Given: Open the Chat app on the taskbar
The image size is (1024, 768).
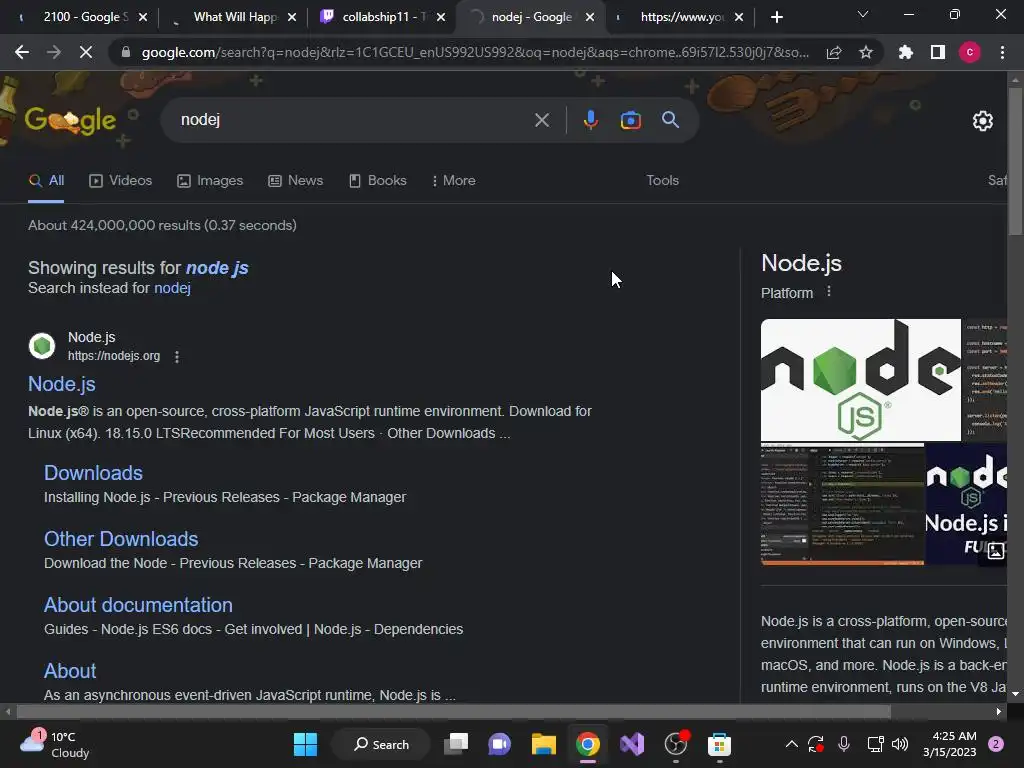Looking at the screenshot, I should point(500,744).
